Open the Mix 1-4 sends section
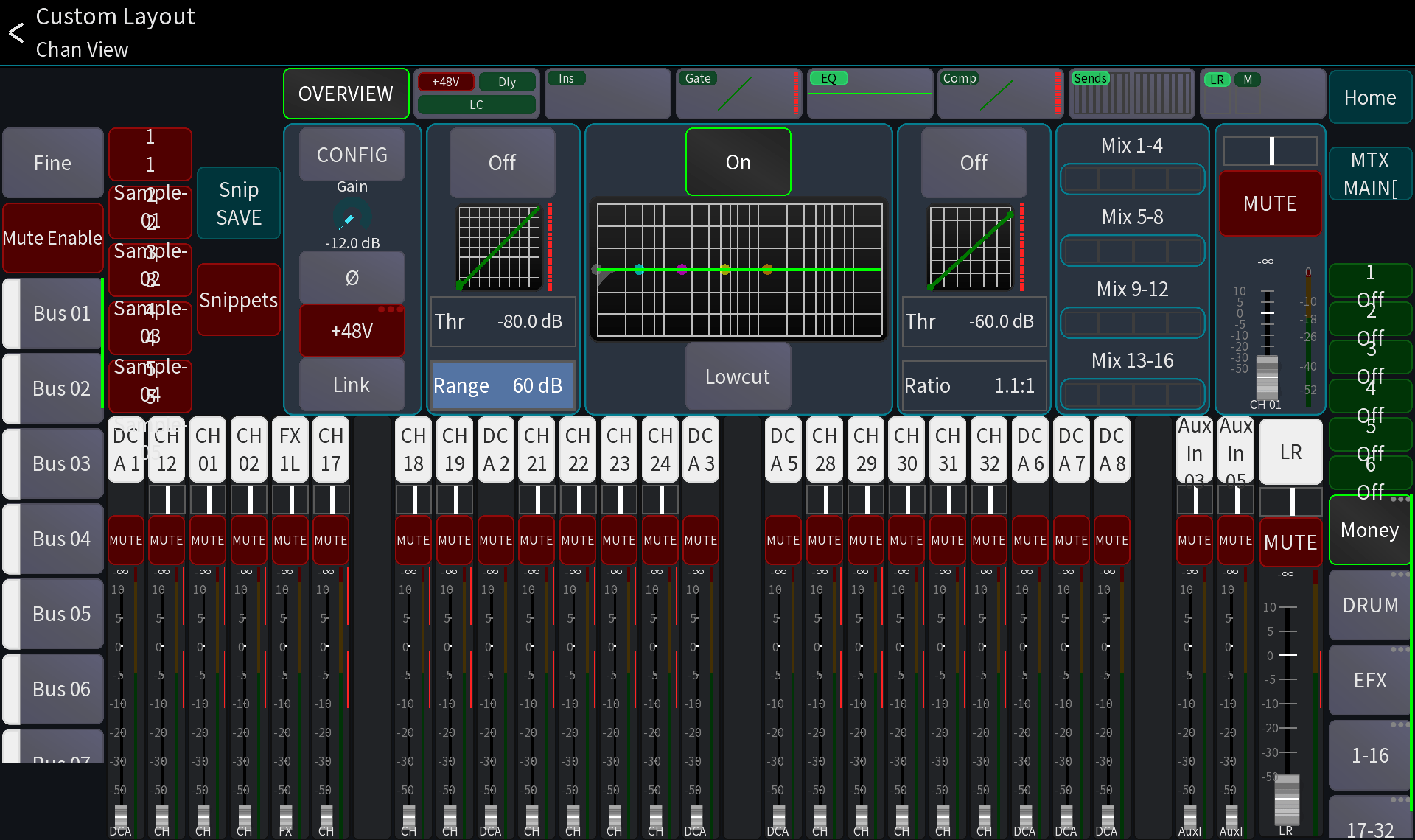Screen dimensions: 1415x840 1131,146
